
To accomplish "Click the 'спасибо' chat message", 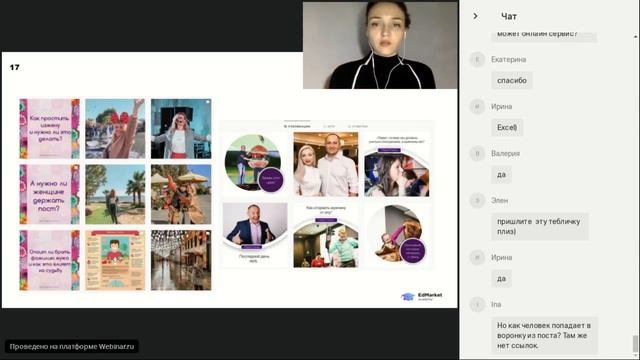I will [x=512, y=80].
